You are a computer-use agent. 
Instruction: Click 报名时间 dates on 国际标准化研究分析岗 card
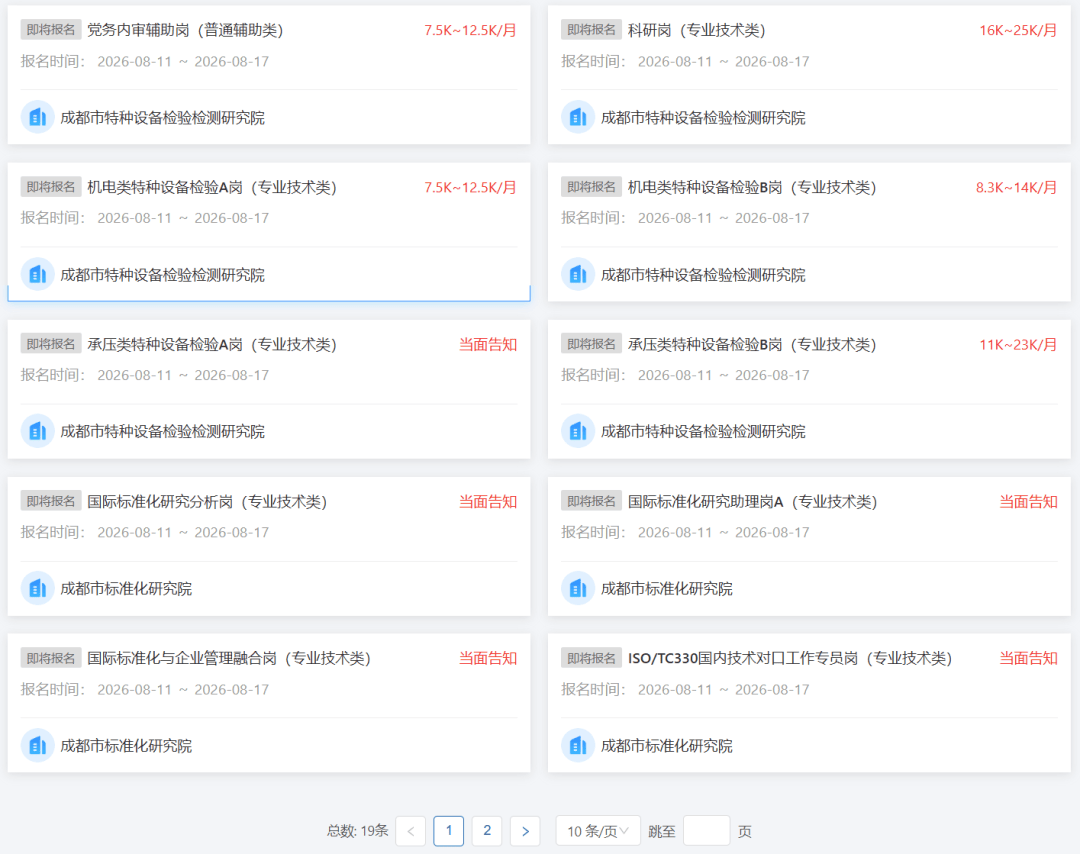[x=183, y=532]
